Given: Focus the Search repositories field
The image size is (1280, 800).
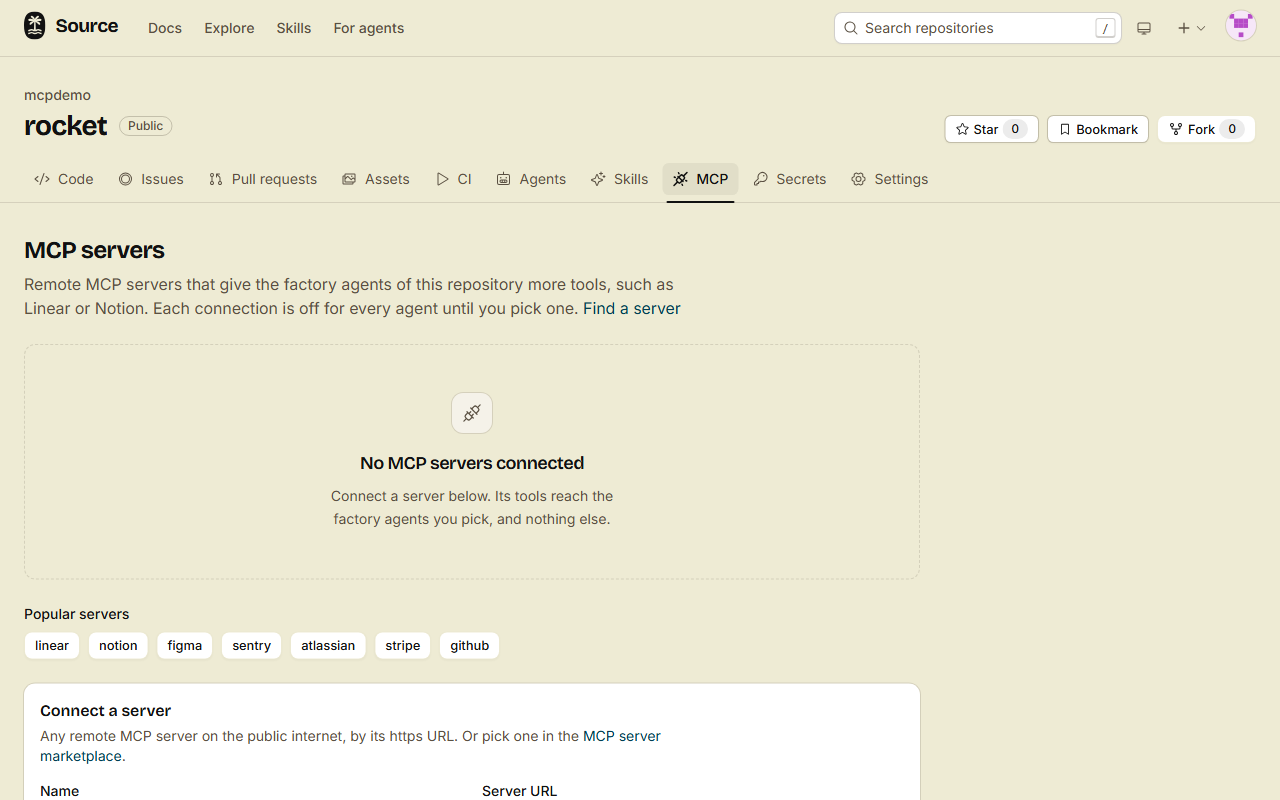Looking at the screenshot, I should coord(978,28).
